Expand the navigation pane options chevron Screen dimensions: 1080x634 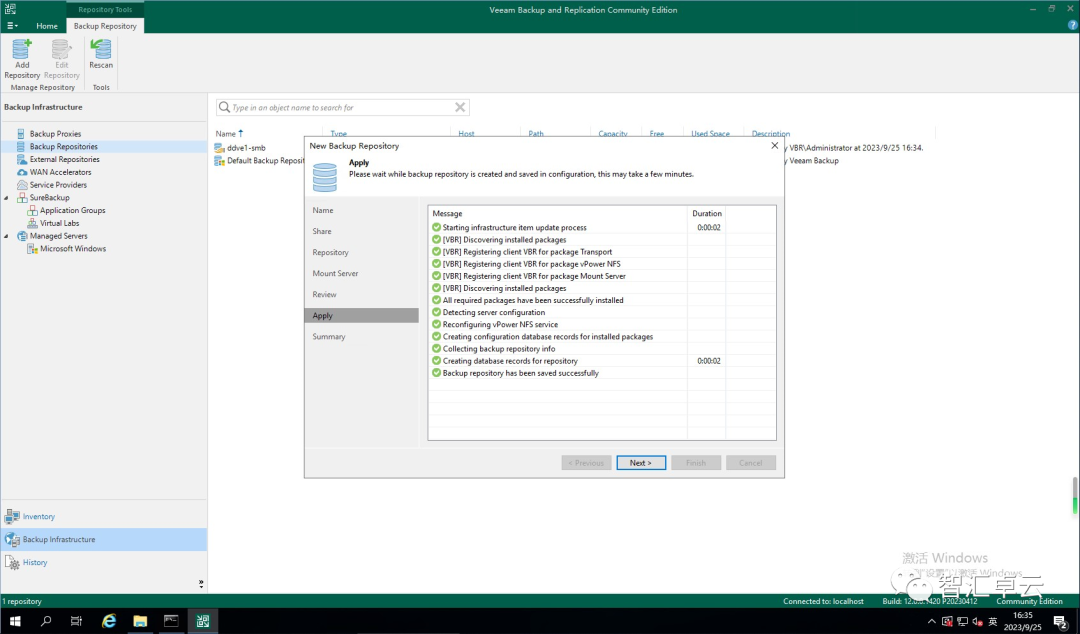click(x=200, y=584)
